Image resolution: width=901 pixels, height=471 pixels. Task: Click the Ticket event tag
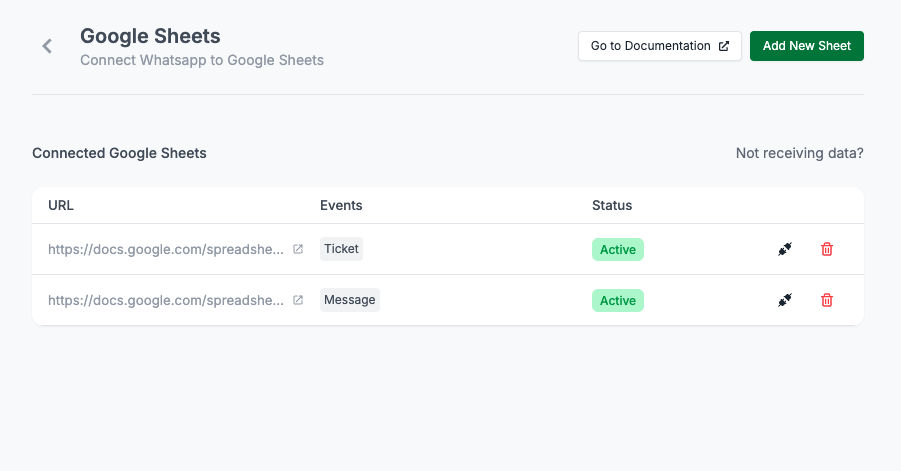(x=341, y=249)
